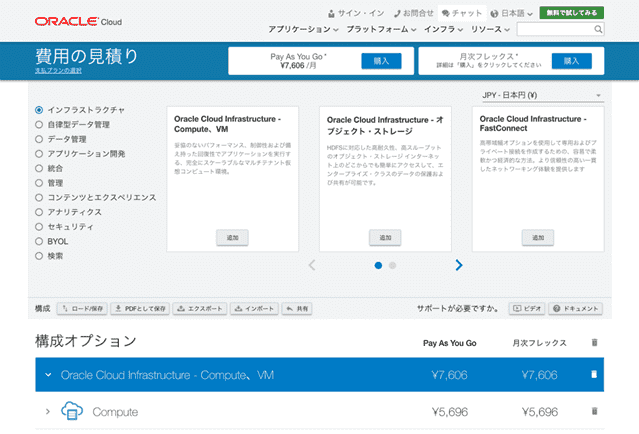This screenshot has width=639, height=434.
Task: Click the payment plan selection link under 費用の見積り
Action: coord(58,70)
